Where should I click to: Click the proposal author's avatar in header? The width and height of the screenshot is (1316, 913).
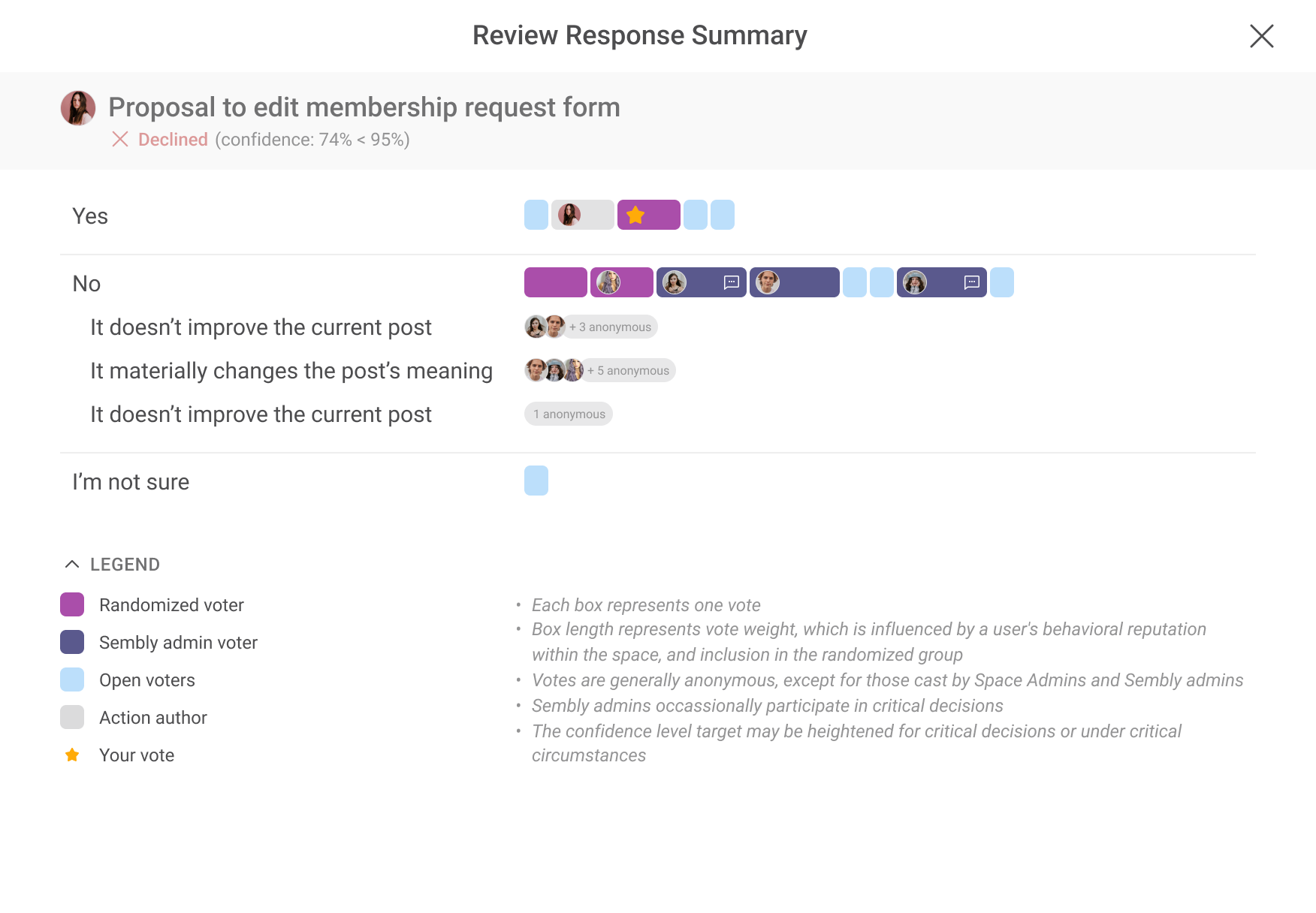click(x=78, y=108)
